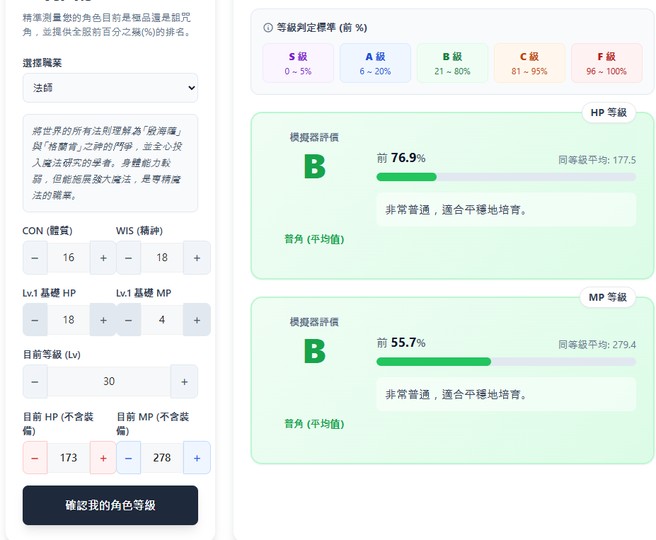This screenshot has width=656, height=540.
Task: Click red minus for 目前 HP
Action: pyautogui.click(x=36, y=458)
